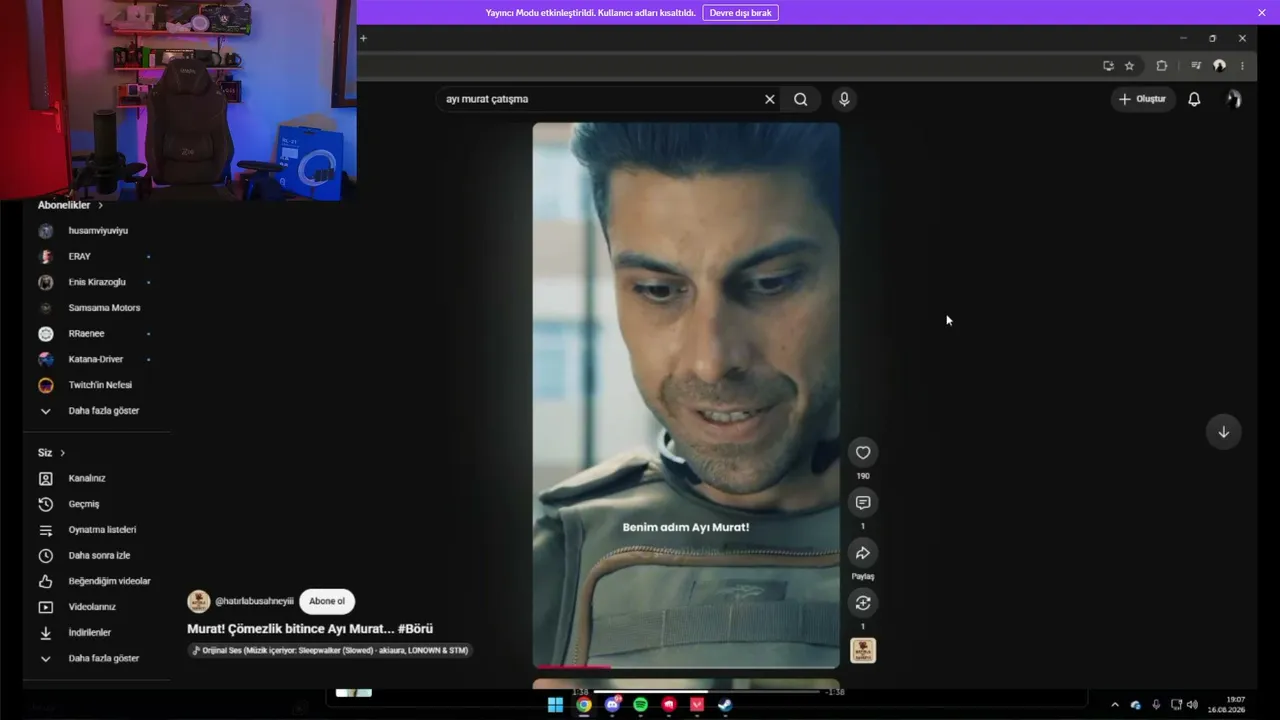1280x720 pixels.
Task: Bookmark this page with the star icon
Action: click(x=1129, y=66)
